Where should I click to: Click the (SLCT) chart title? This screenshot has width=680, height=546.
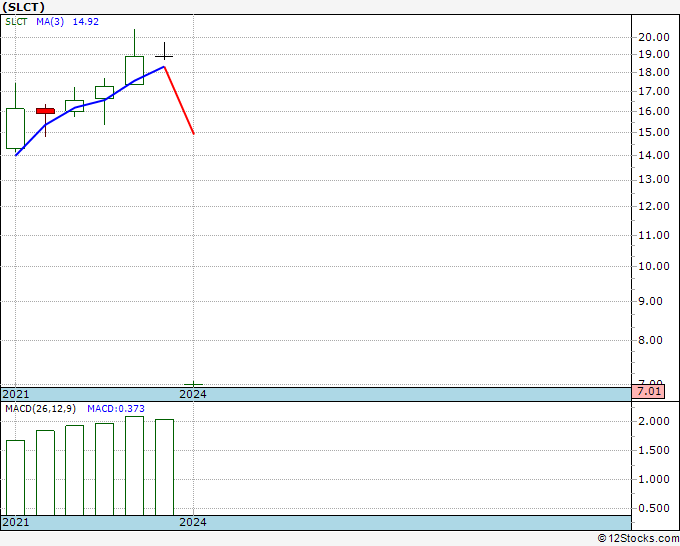tap(23, 7)
